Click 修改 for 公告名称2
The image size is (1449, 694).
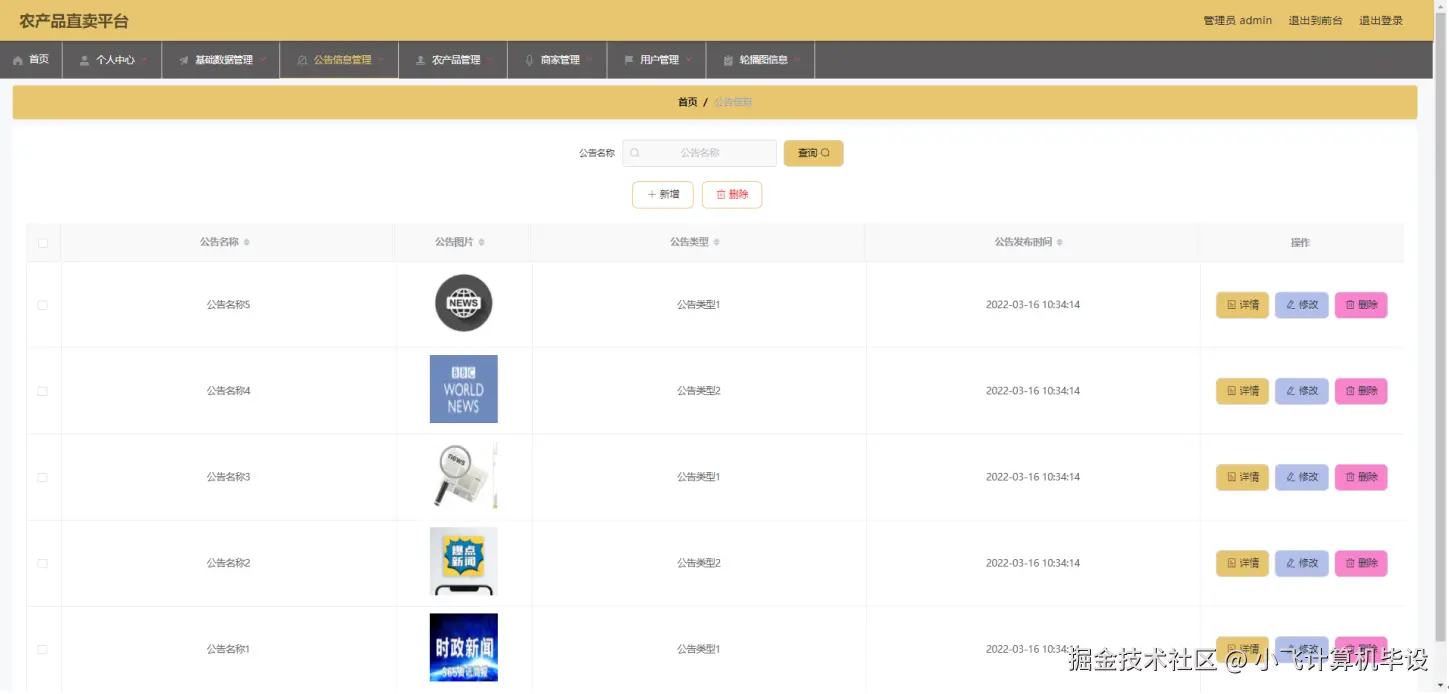(1302, 563)
